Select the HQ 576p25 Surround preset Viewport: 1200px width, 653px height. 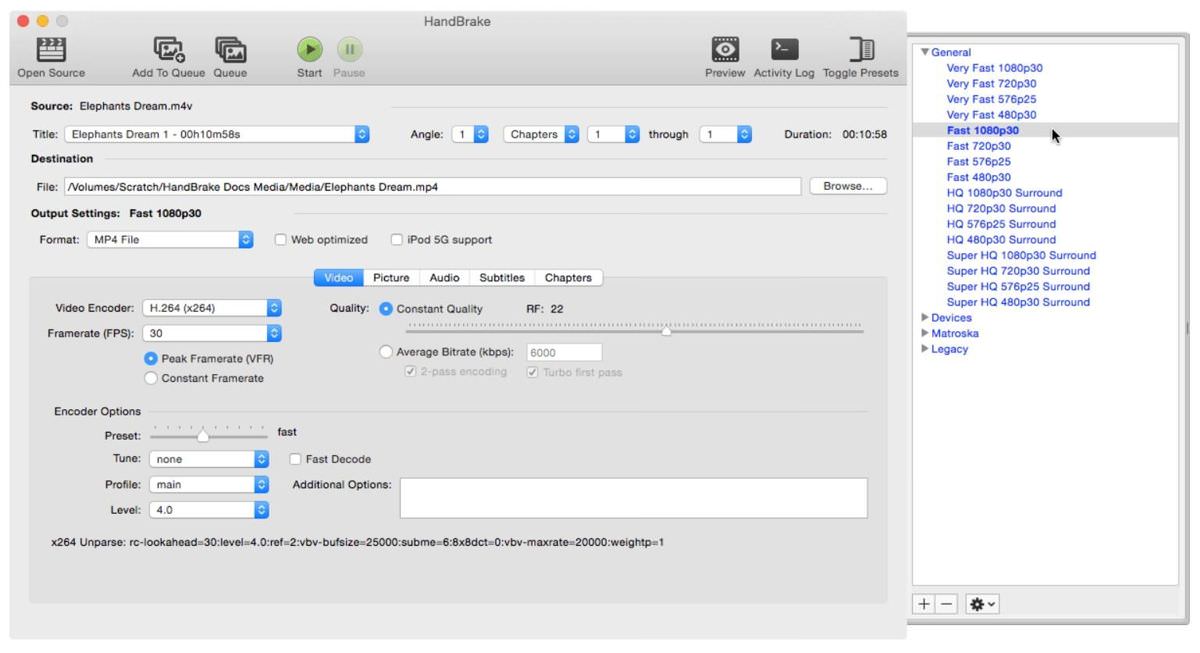(x=1001, y=224)
